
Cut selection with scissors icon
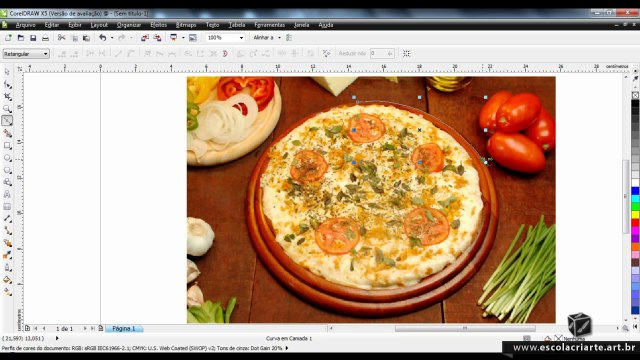click(62, 38)
